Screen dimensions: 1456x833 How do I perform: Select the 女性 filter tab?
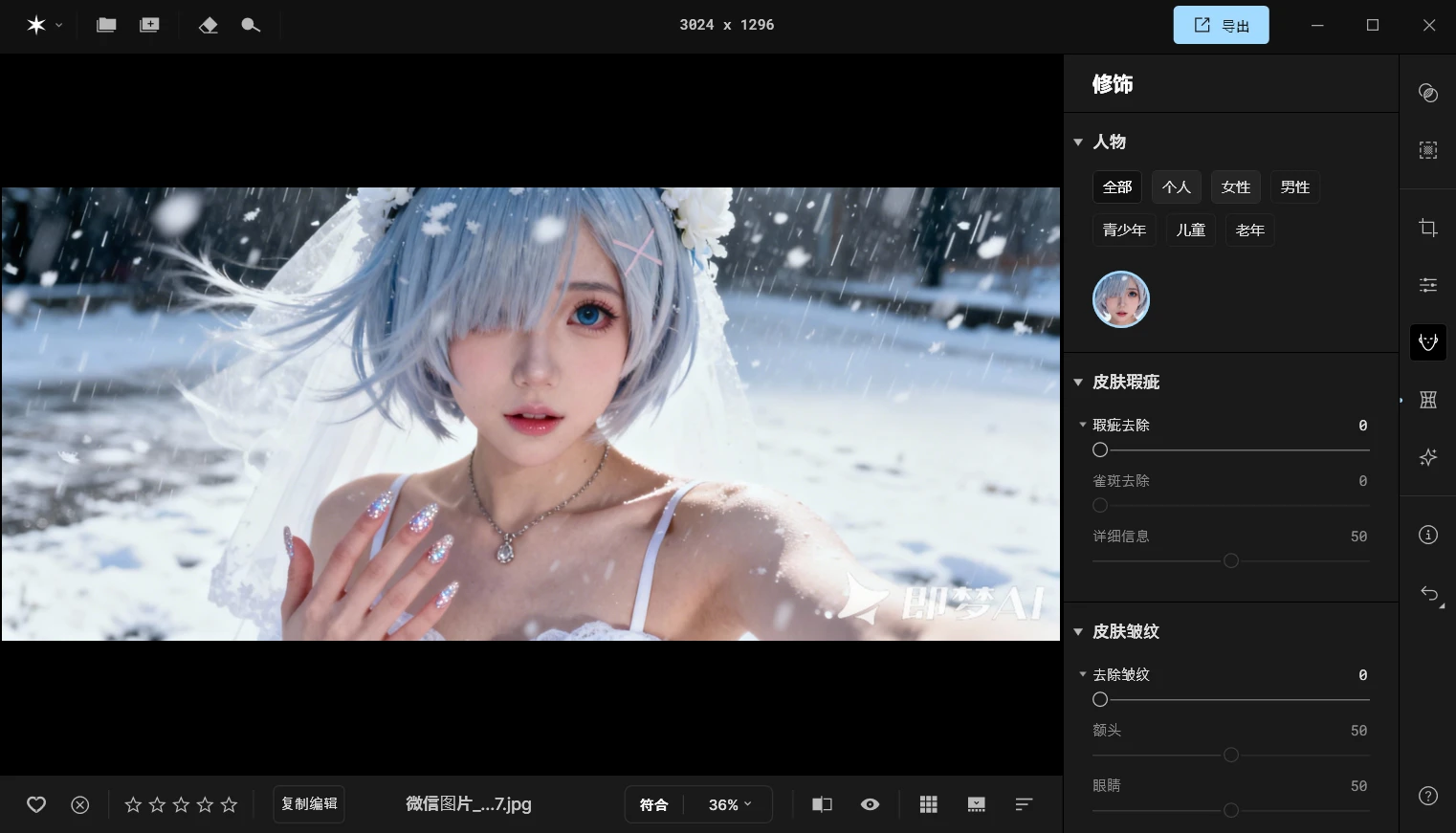tap(1235, 187)
